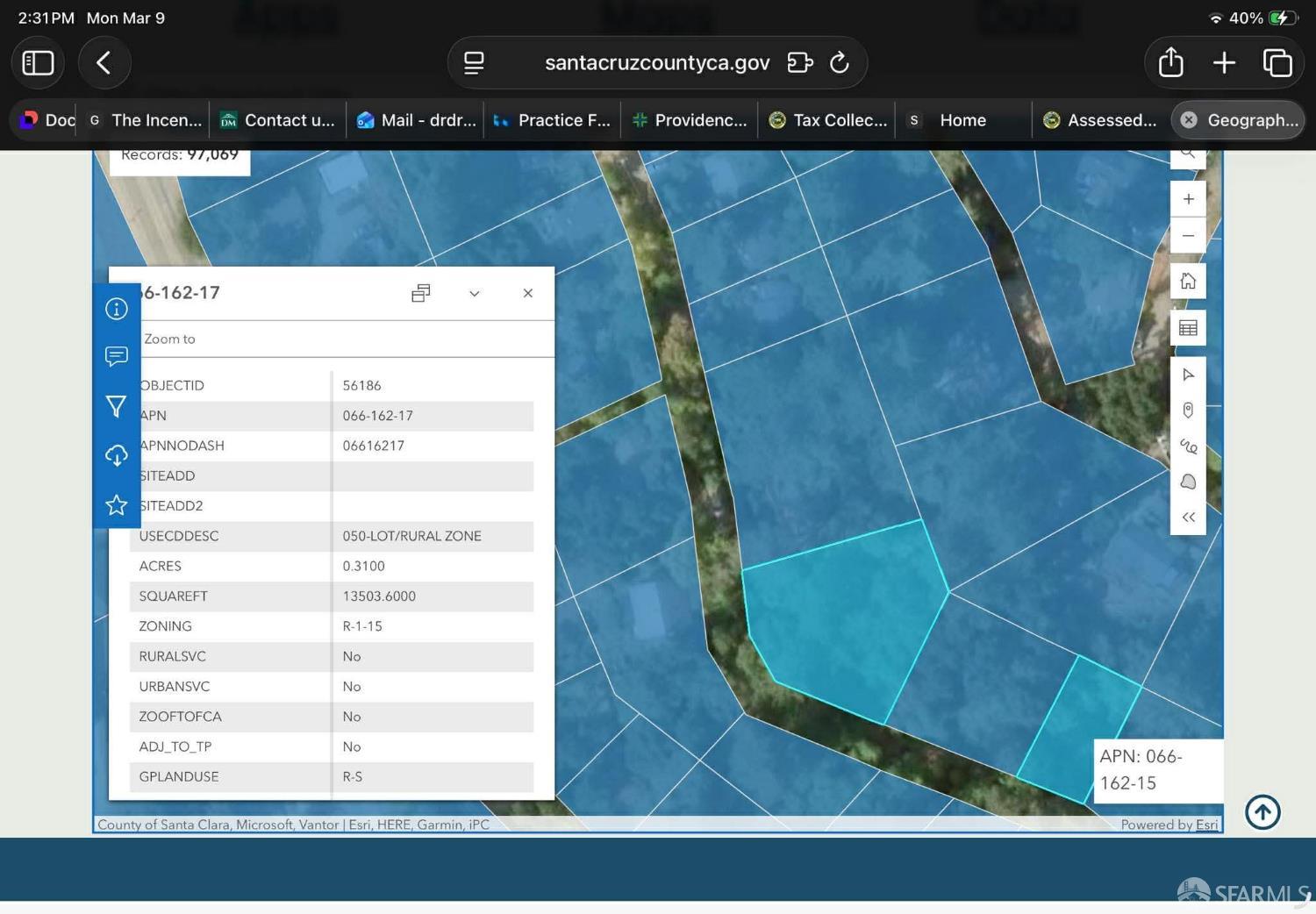Open page menu left of the URL
Viewport: 1316px width, 914px height.
(x=474, y=63)
